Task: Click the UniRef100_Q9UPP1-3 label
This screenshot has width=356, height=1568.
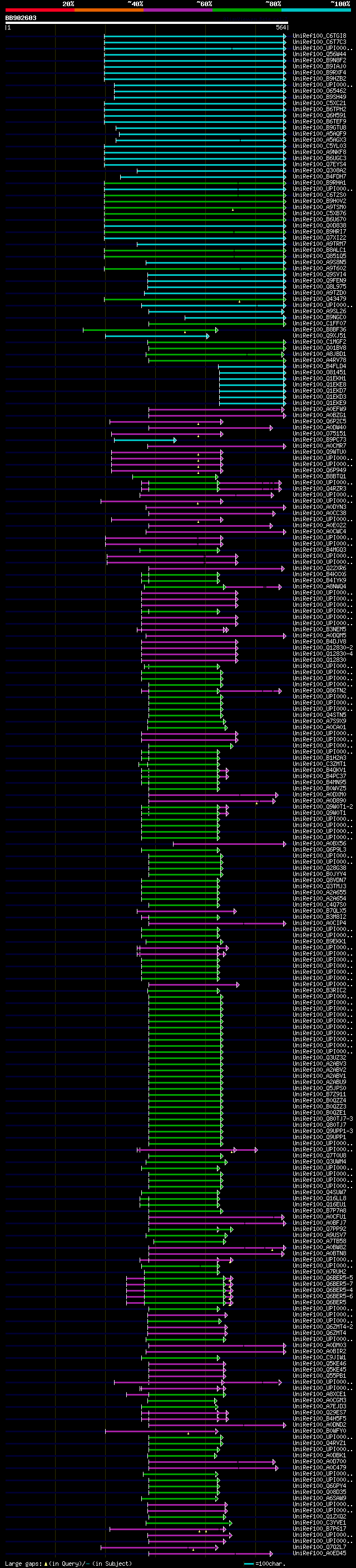Action: pos(323,1131)
